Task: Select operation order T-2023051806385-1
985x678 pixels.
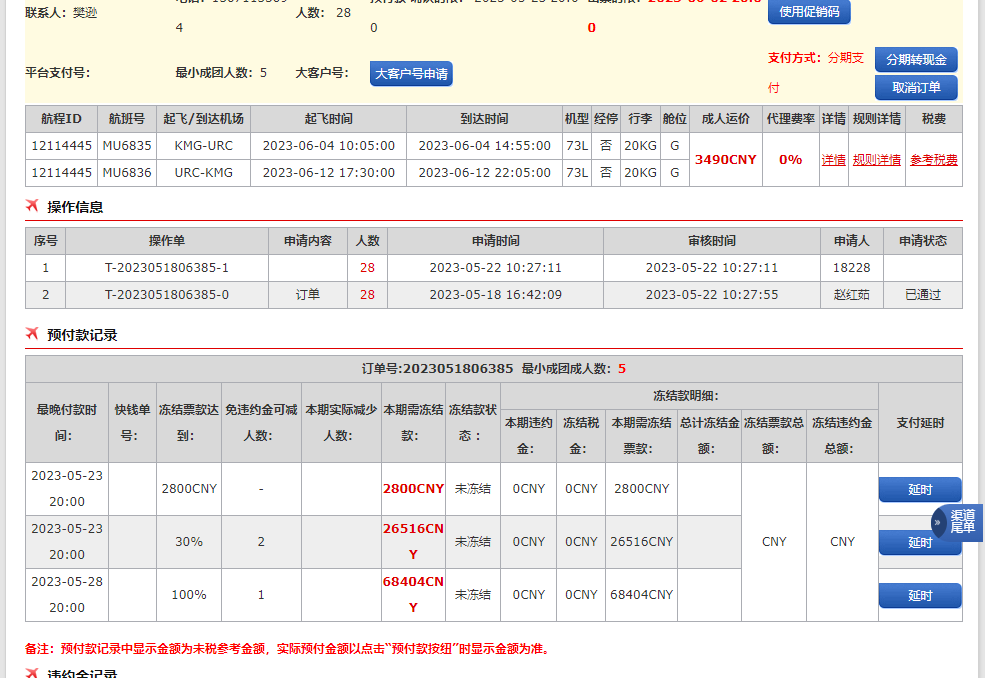Action: pyautogui.click(x=167, y=268)
